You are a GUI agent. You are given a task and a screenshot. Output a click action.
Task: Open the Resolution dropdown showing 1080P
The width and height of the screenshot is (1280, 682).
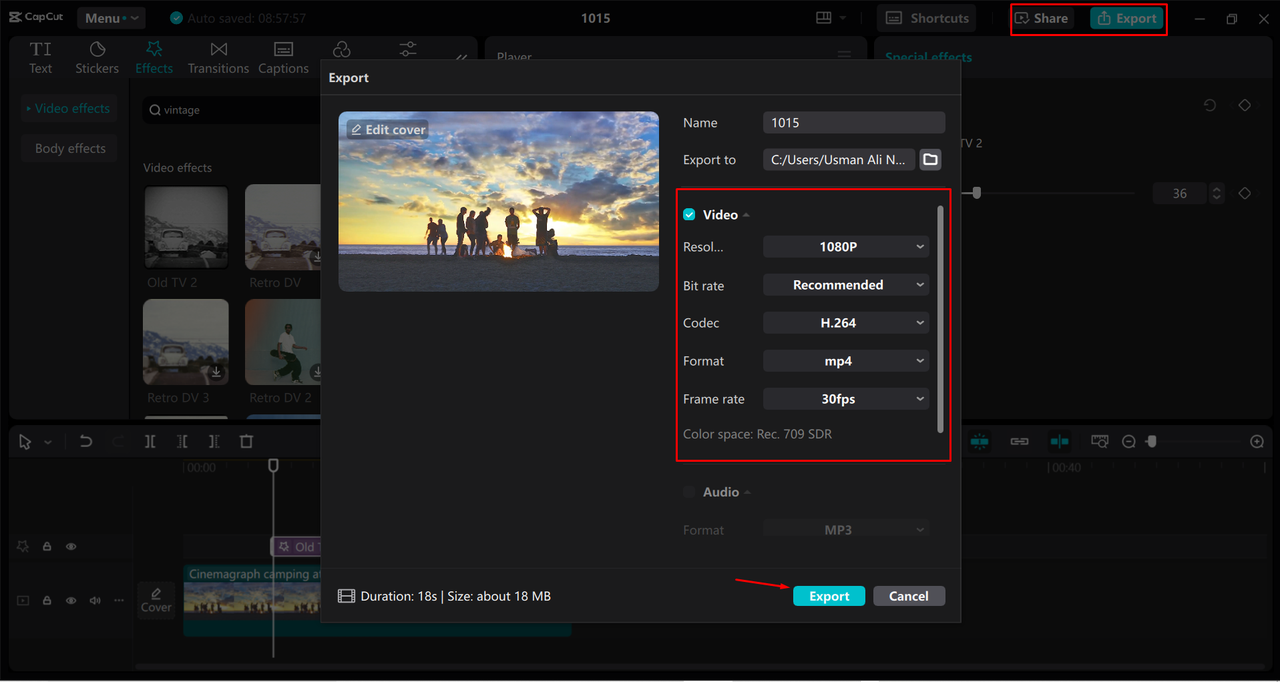point(845,246)
